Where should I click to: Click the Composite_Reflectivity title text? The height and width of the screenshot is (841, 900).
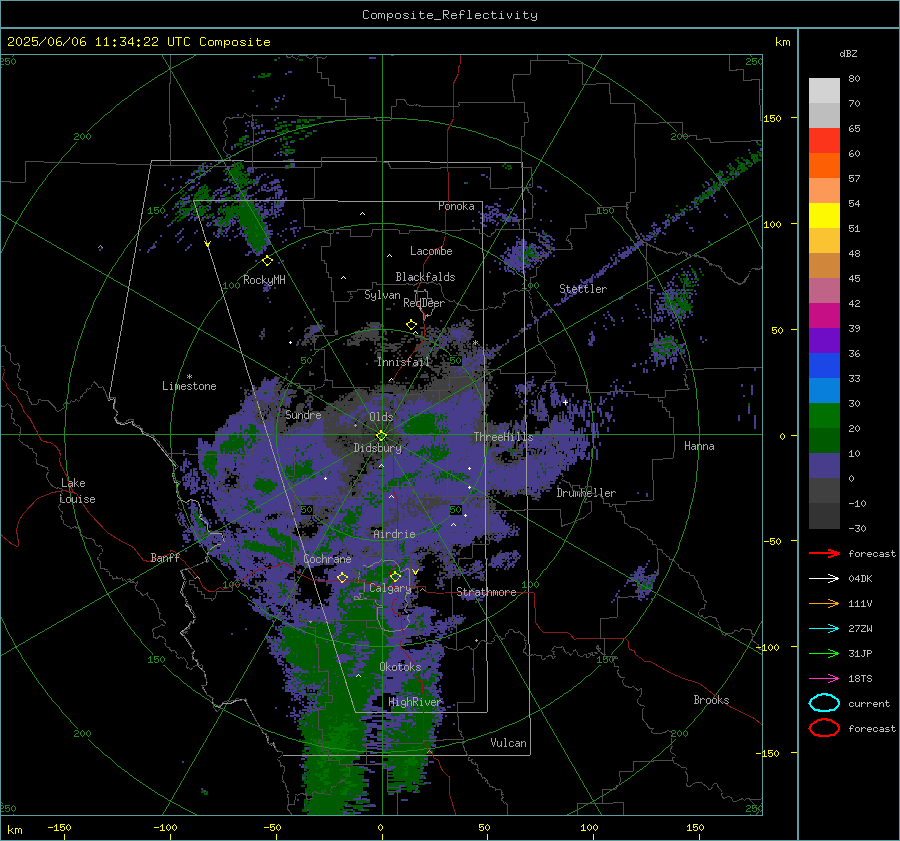click(x=450, y=15)
